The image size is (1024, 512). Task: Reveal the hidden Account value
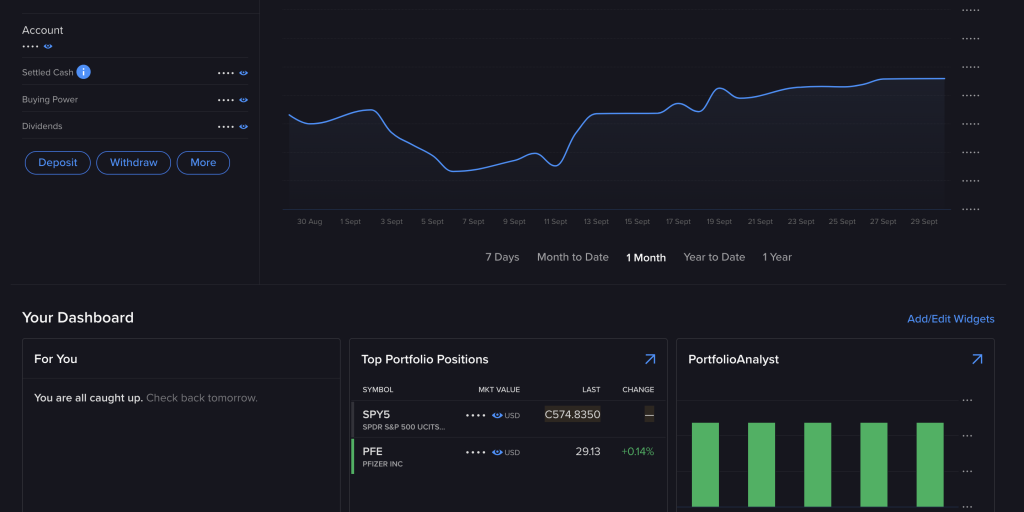click(x=48, y=46)
